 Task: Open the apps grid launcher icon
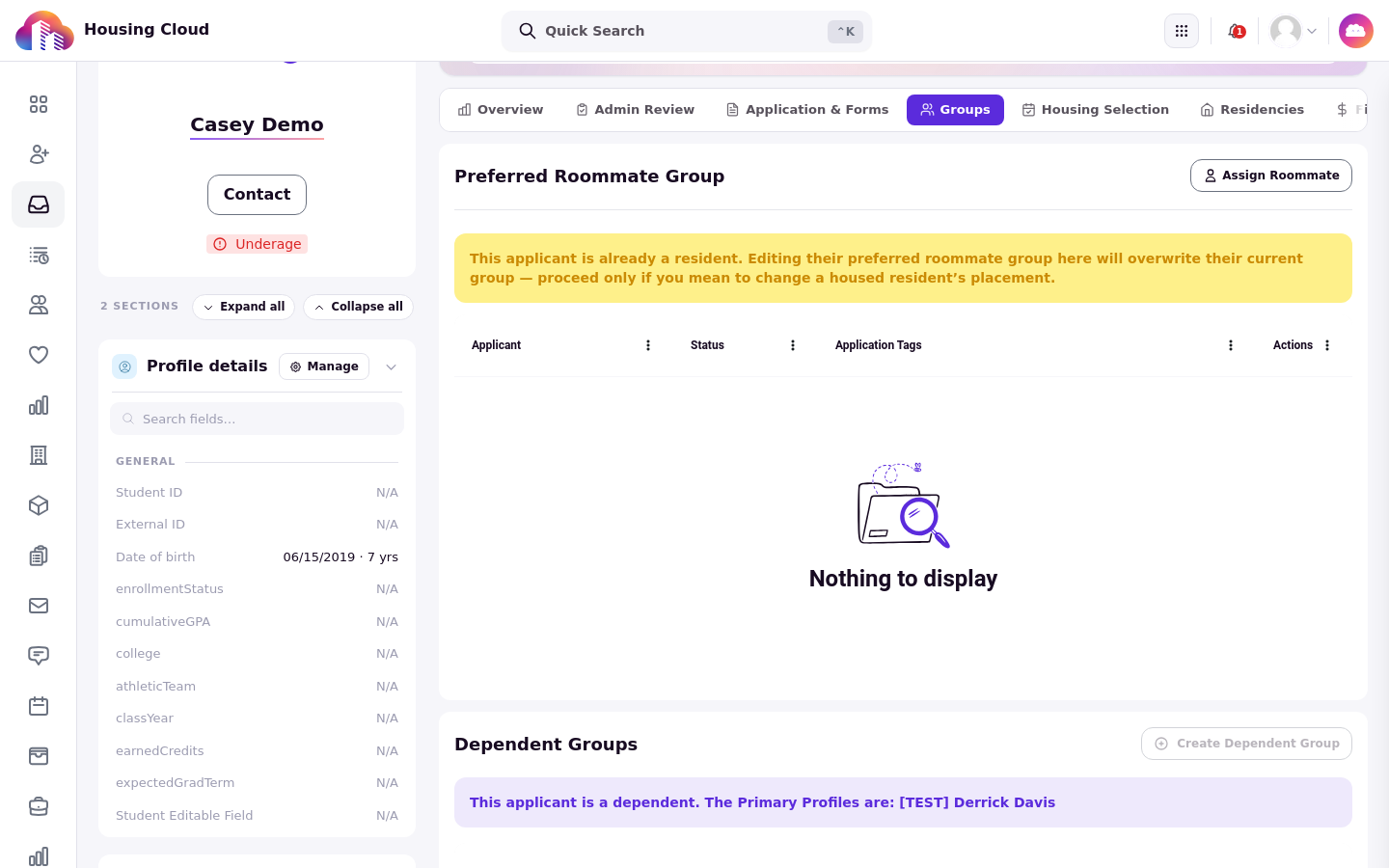tap(1182, 31)
